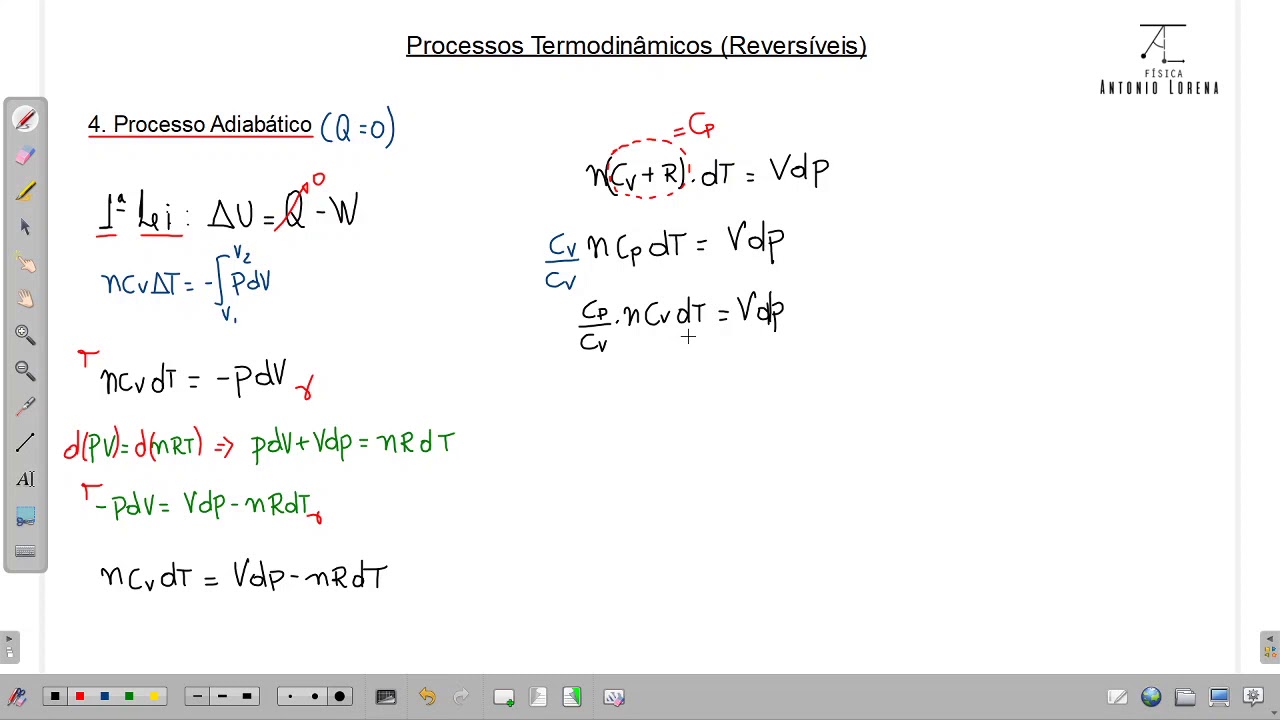
Task: Select the laser pointer tool
Action: [x=25, y=407]
